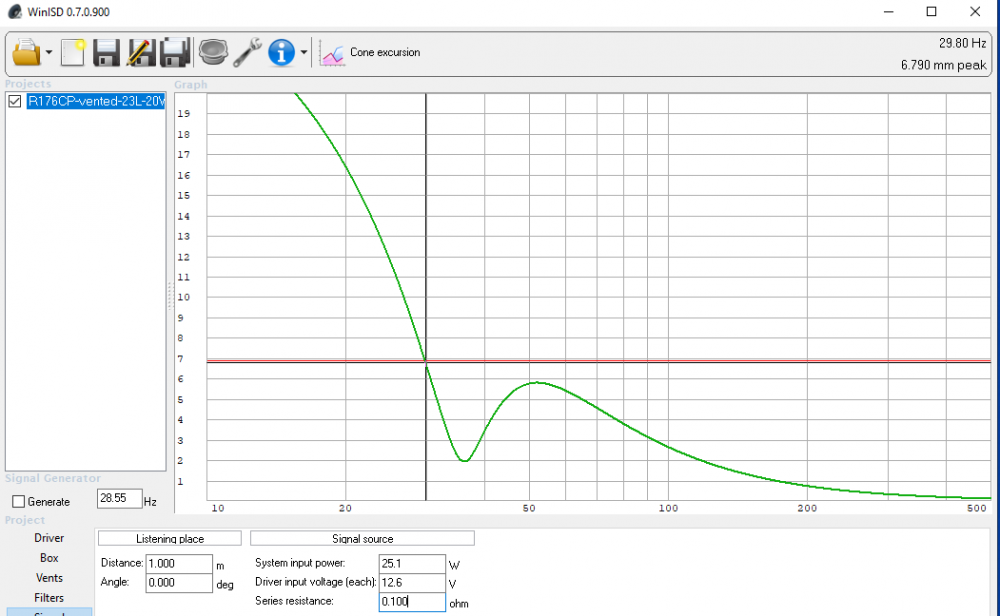1000x616 pixels.
Task: Open the driver database speaker icon
Action: click(x=212, y=52)
